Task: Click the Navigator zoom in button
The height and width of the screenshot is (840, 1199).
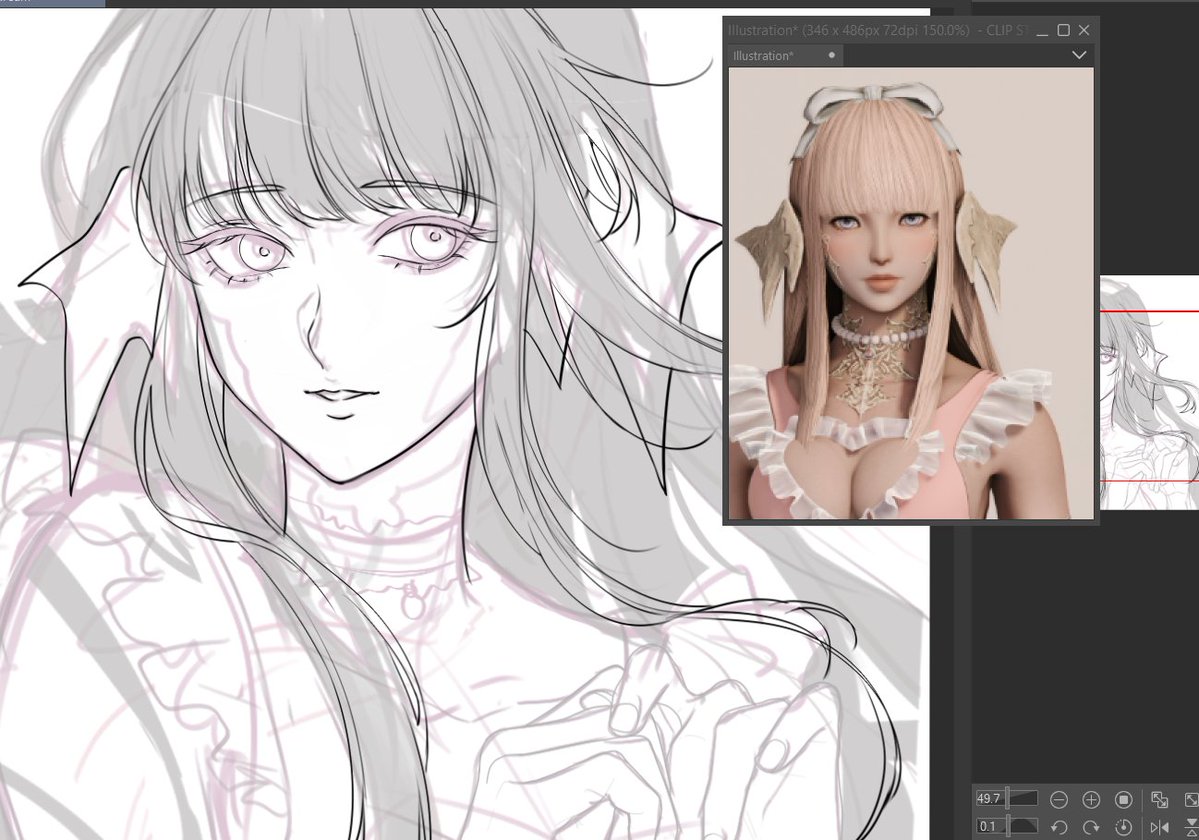Action: [1091, 799]
